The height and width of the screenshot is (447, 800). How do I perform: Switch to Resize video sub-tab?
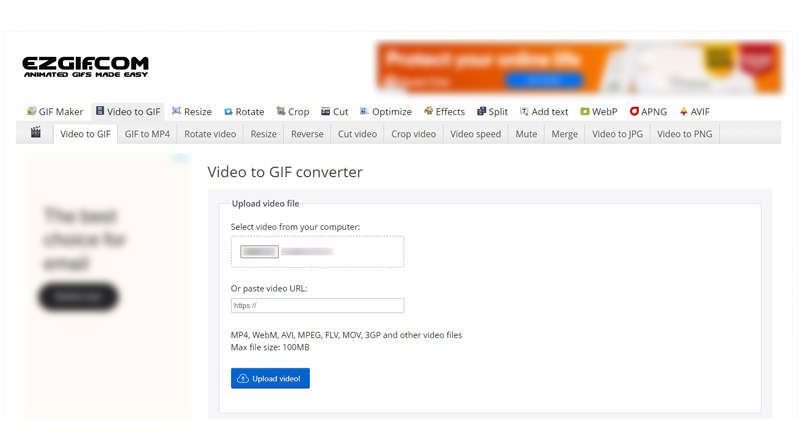(x=263, y=134)
